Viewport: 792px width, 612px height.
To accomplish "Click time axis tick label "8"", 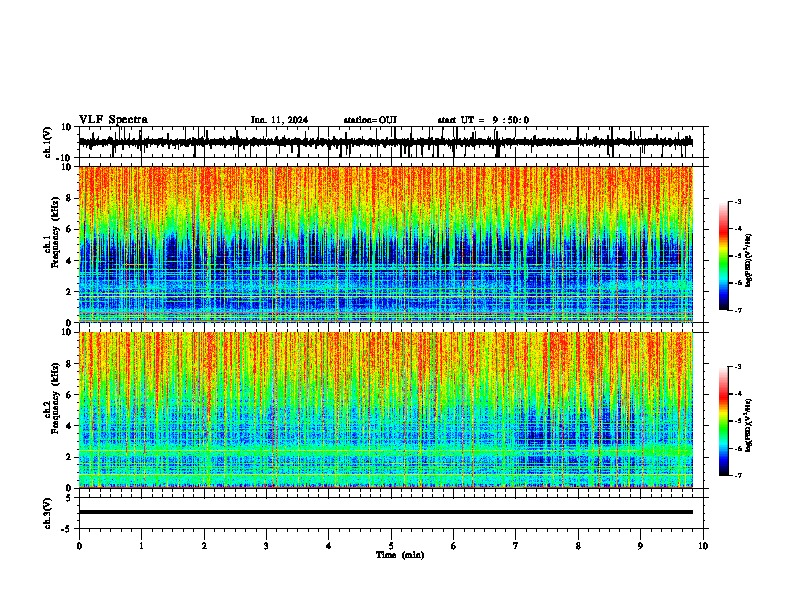I will click(578, 546).
